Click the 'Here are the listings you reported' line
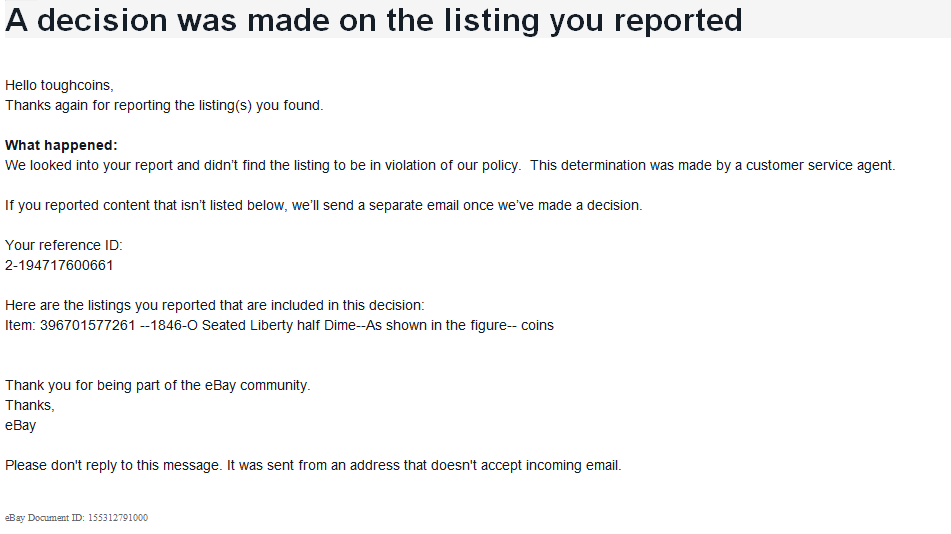This screenshot has width=951, height=534. 215,305
